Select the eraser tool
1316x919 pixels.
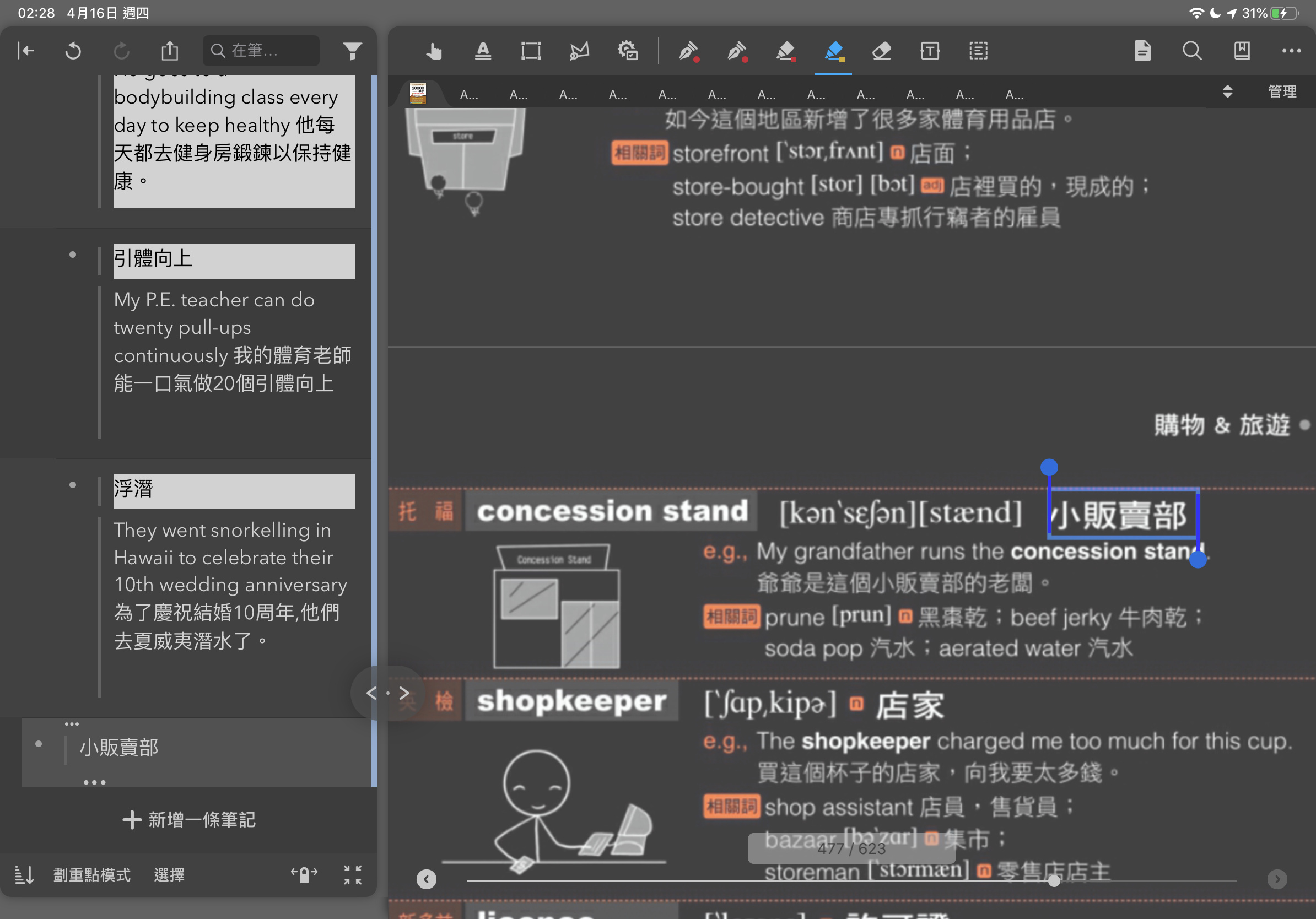click(881, 51)
